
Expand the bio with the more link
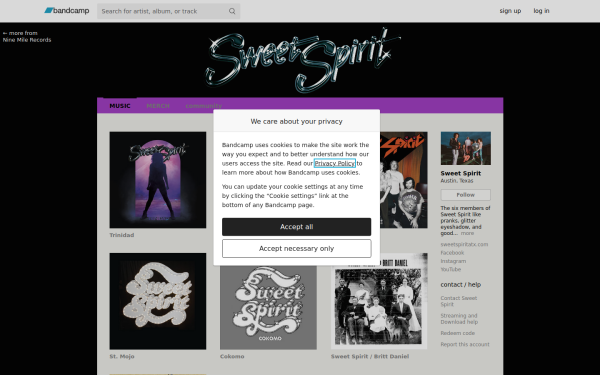coord(467,233)
